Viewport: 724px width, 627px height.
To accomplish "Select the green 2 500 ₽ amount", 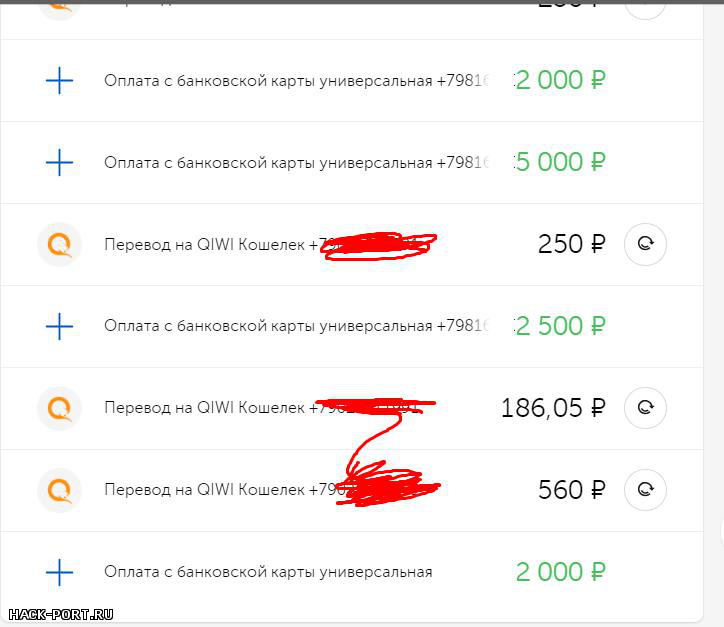I will tap(560, 326).
